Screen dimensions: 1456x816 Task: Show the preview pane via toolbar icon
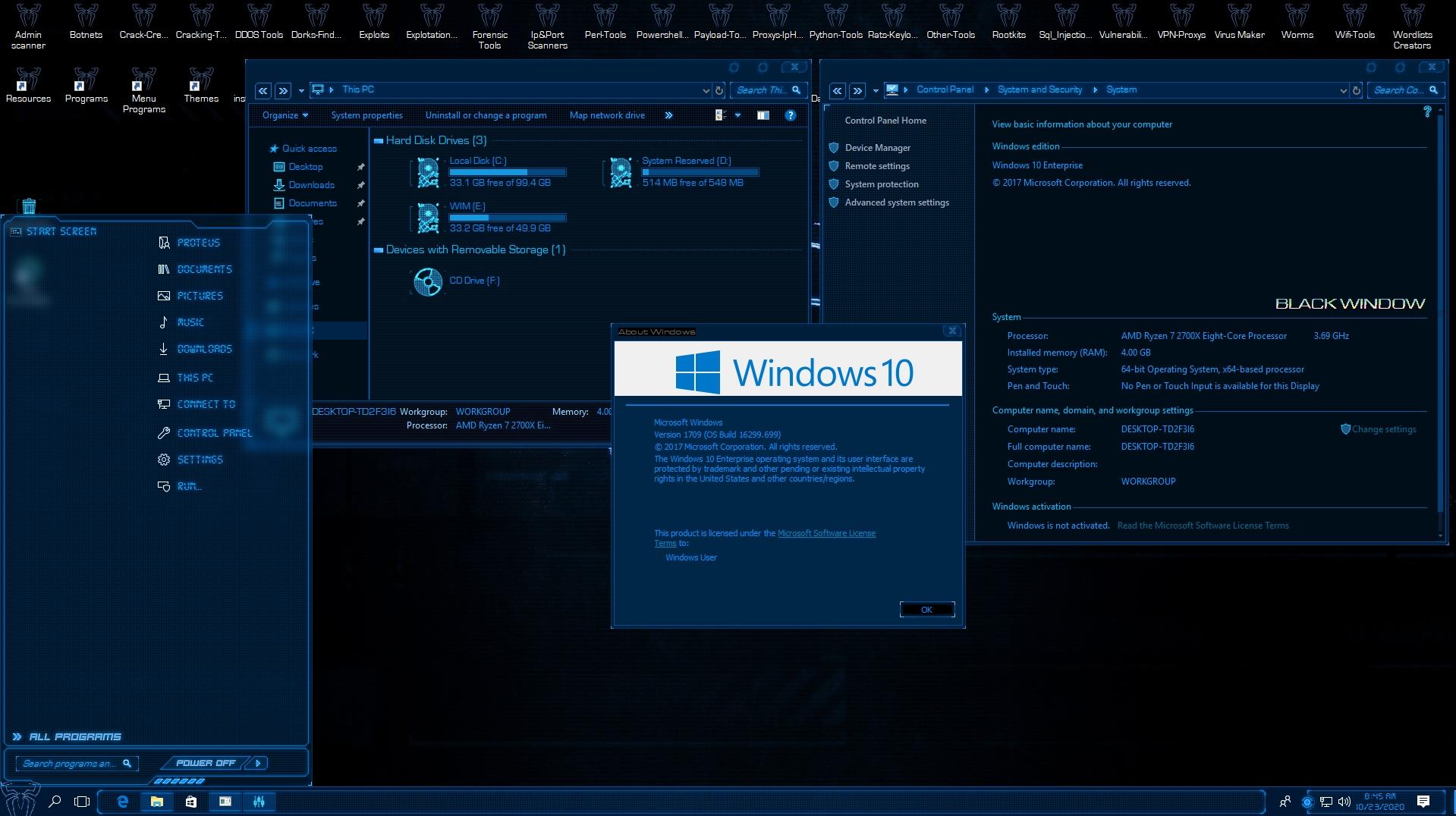[x=763, y=115]
